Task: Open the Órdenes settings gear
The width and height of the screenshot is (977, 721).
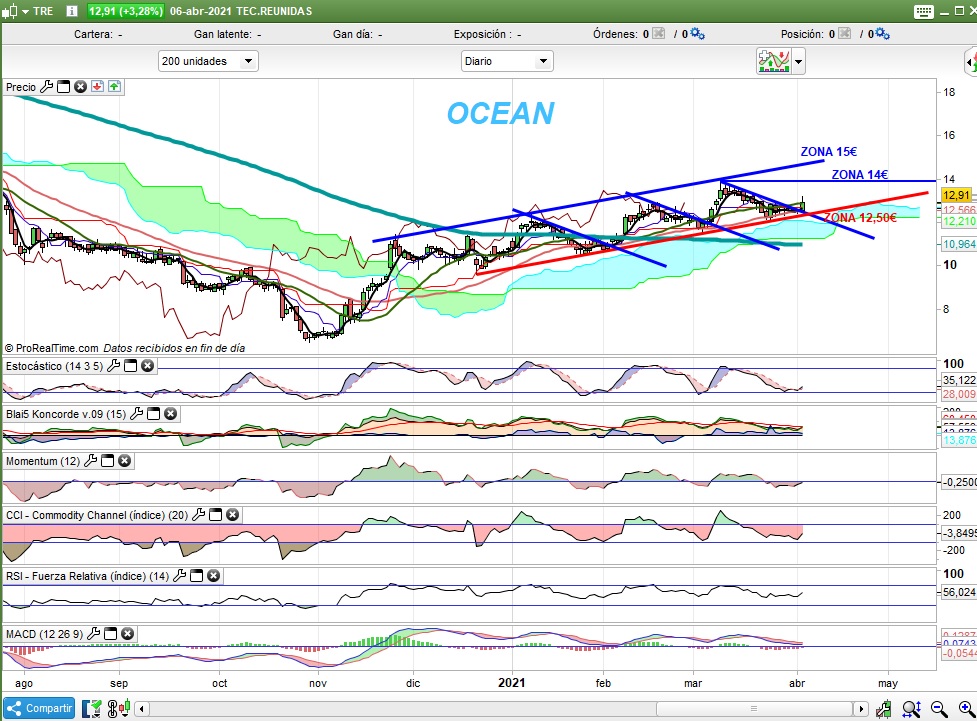Action: (x=698, y=34)
